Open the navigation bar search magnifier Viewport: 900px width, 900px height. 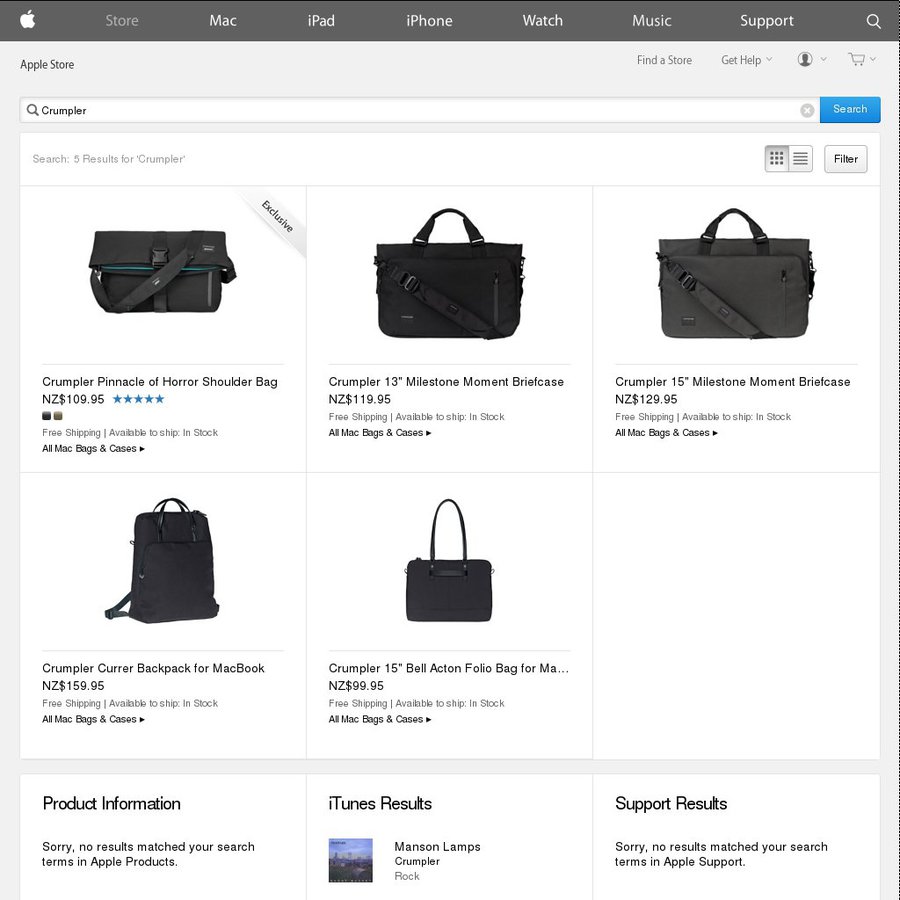point(873,21)
